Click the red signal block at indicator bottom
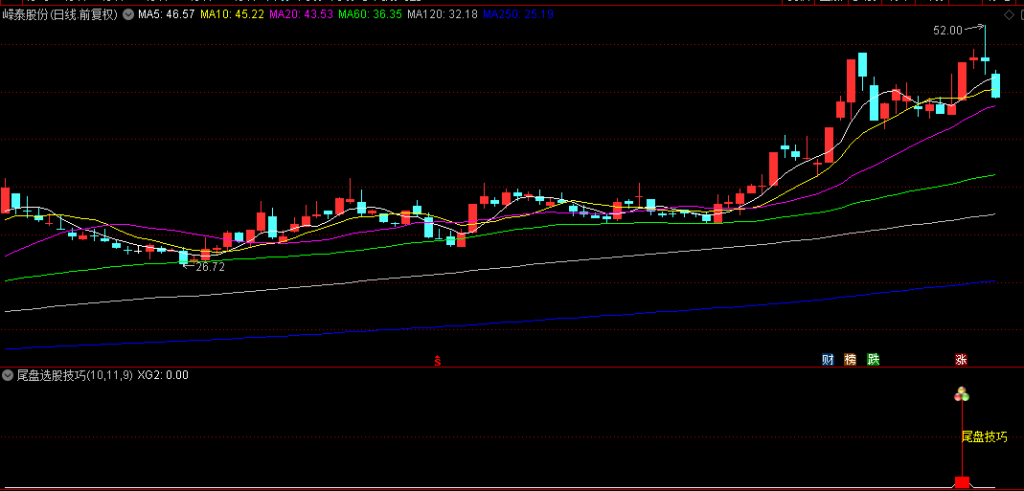Viewport: 1024px width, 491px height. 962,483
